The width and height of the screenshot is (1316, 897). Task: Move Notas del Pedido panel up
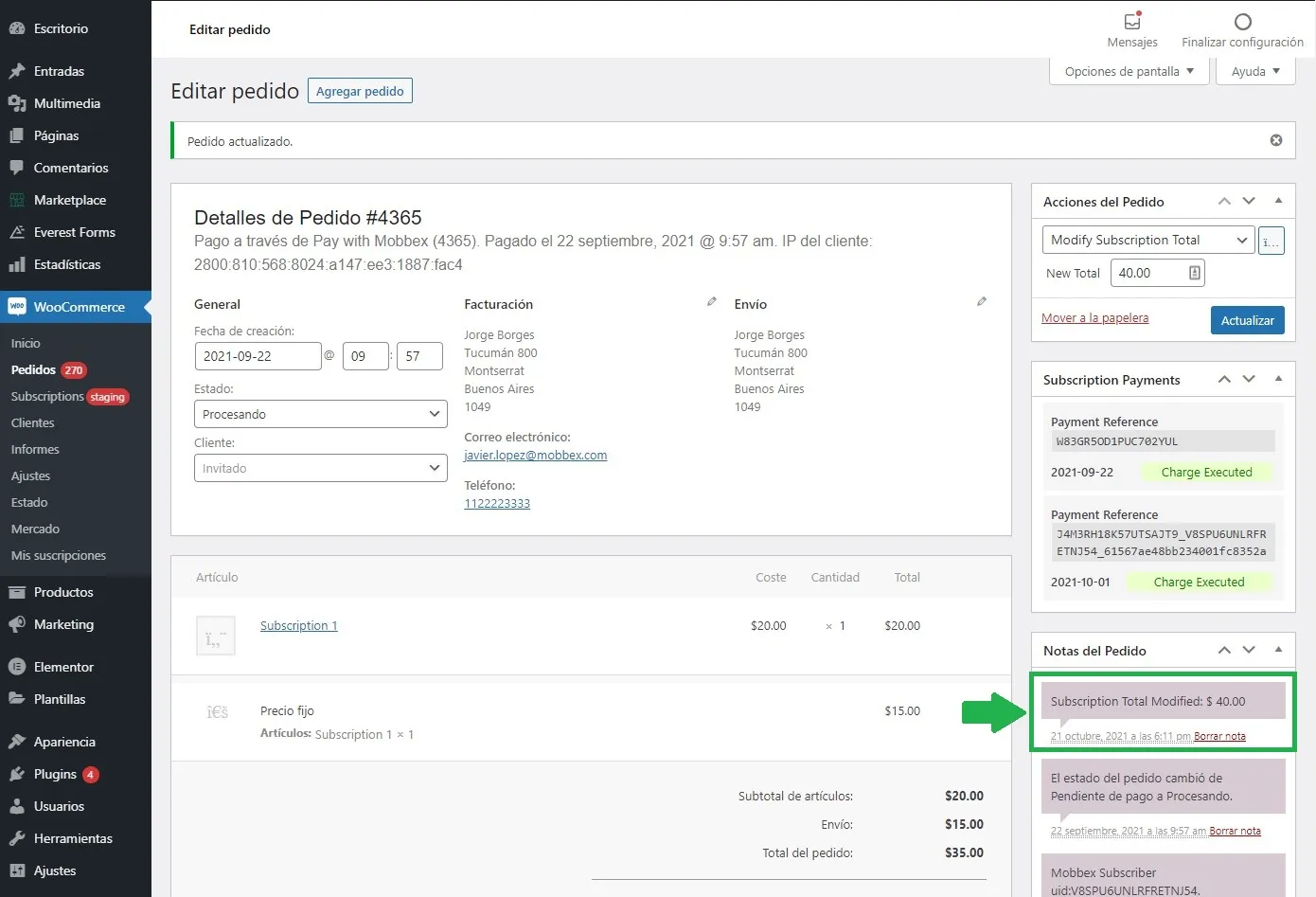tap(1224, 651)
